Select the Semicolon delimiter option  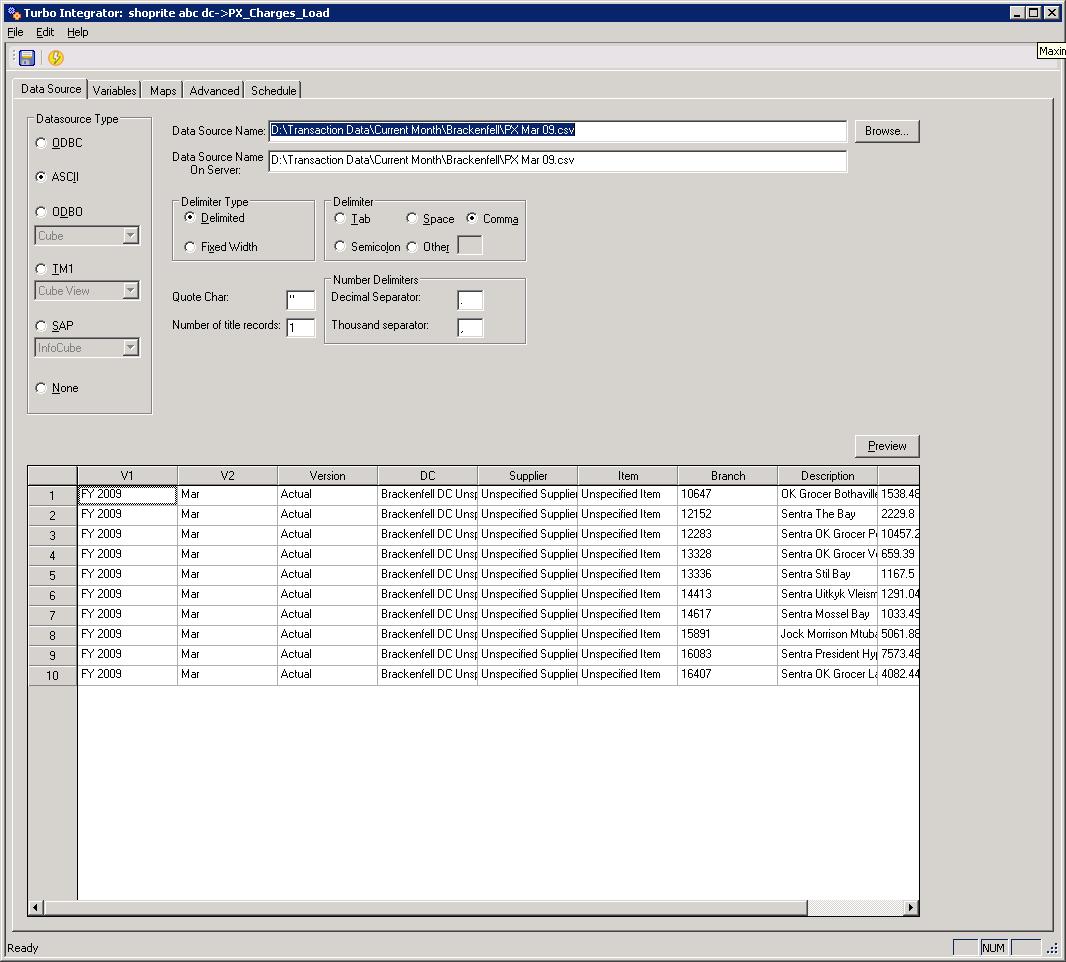[340, 246]
